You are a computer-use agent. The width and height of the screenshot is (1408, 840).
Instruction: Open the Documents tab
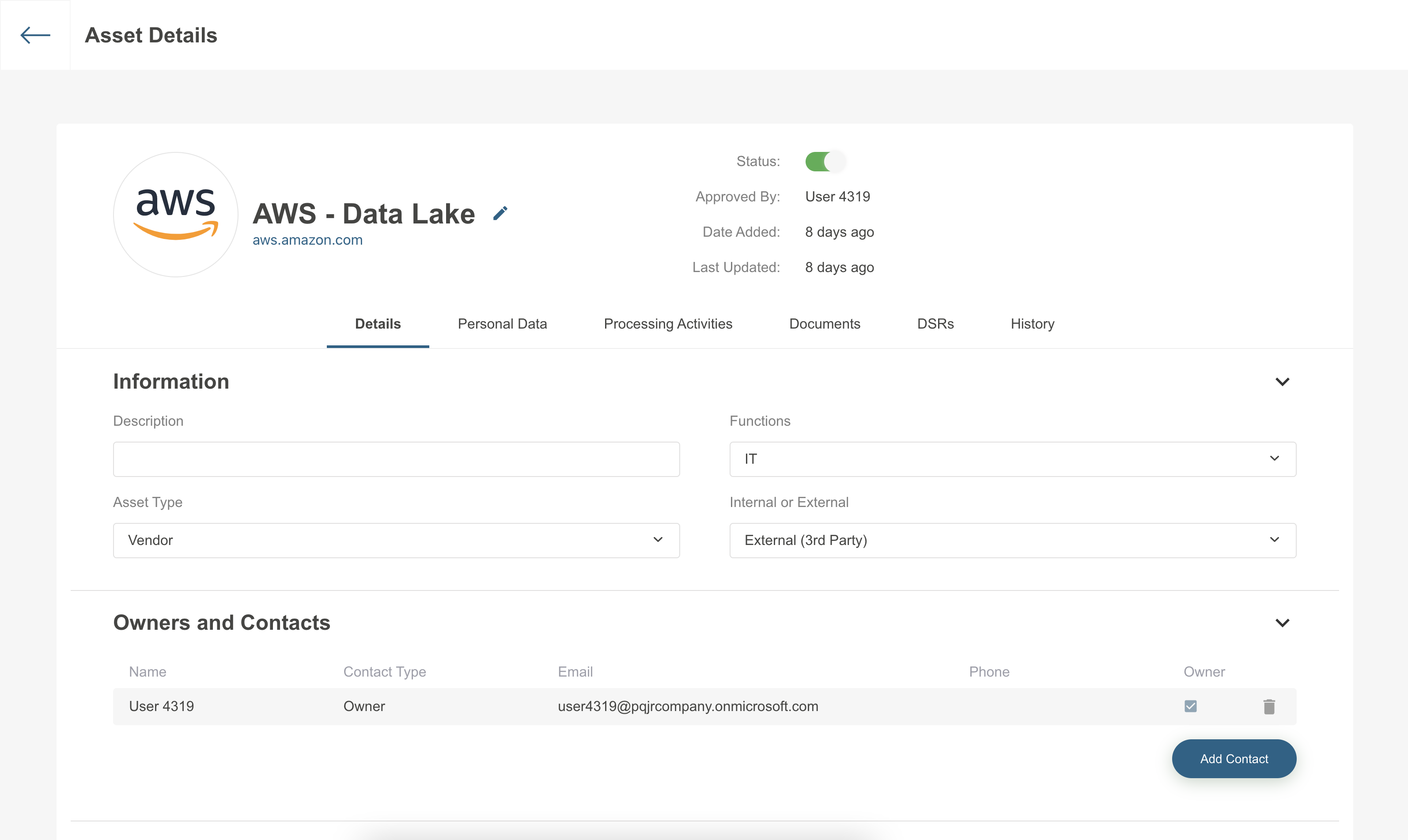click(824, 324)
